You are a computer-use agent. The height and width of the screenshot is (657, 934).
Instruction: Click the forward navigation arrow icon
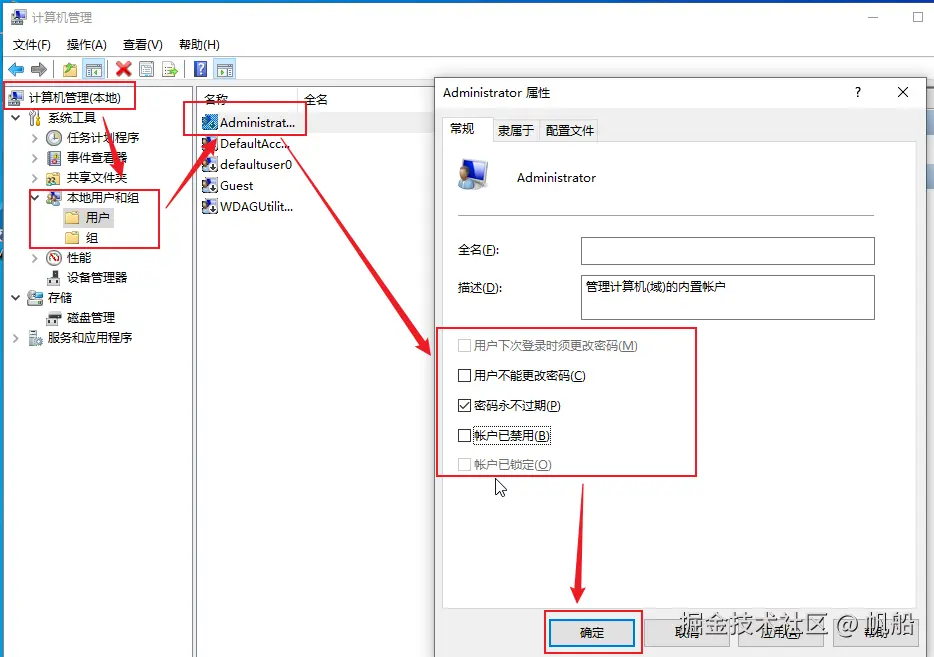(37, 68)
